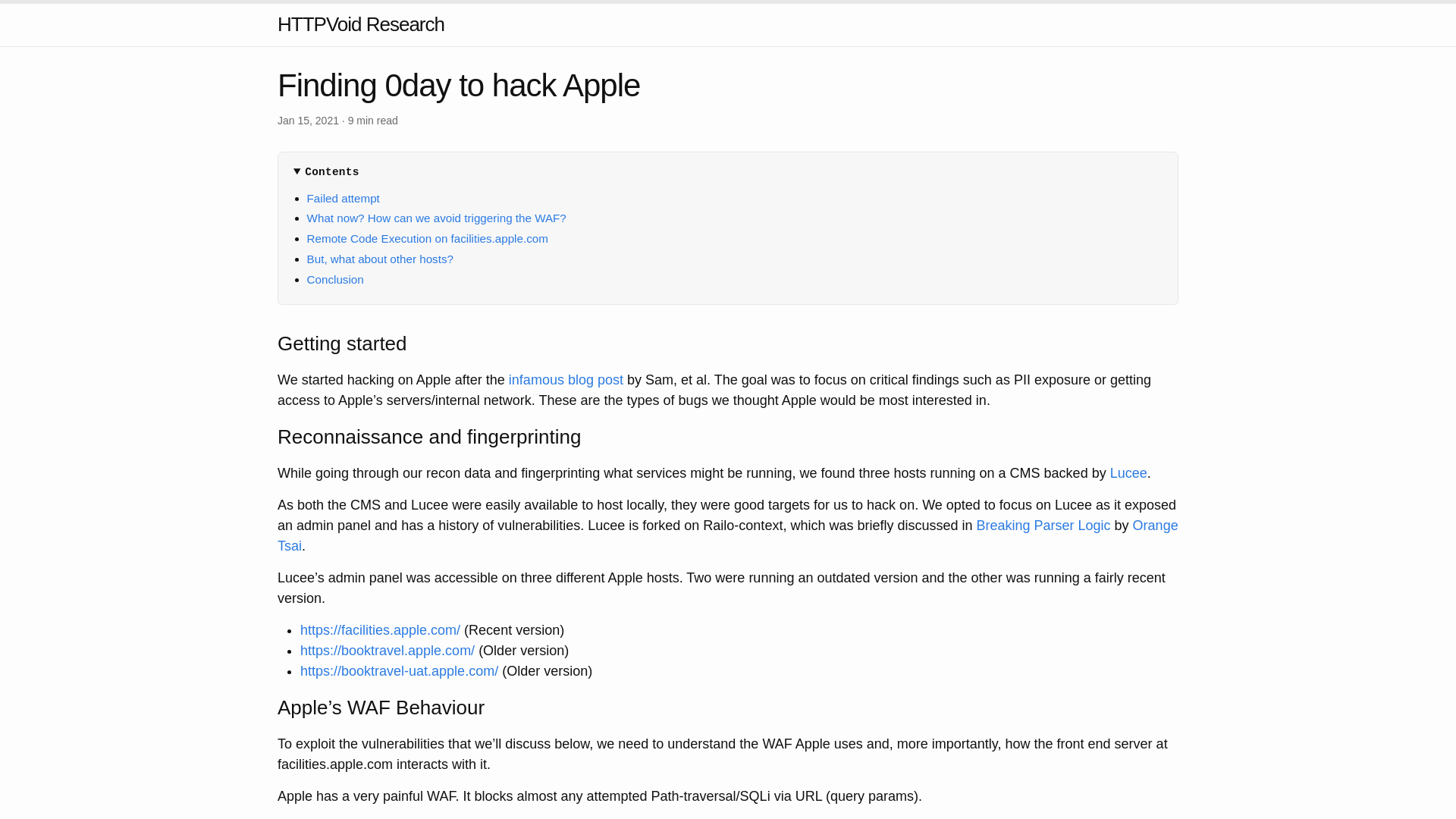Open https://booktravel.apple.com/ link
Viewport: 1456px width, 819px height.
pyautogui.click(x=388, y=651)
